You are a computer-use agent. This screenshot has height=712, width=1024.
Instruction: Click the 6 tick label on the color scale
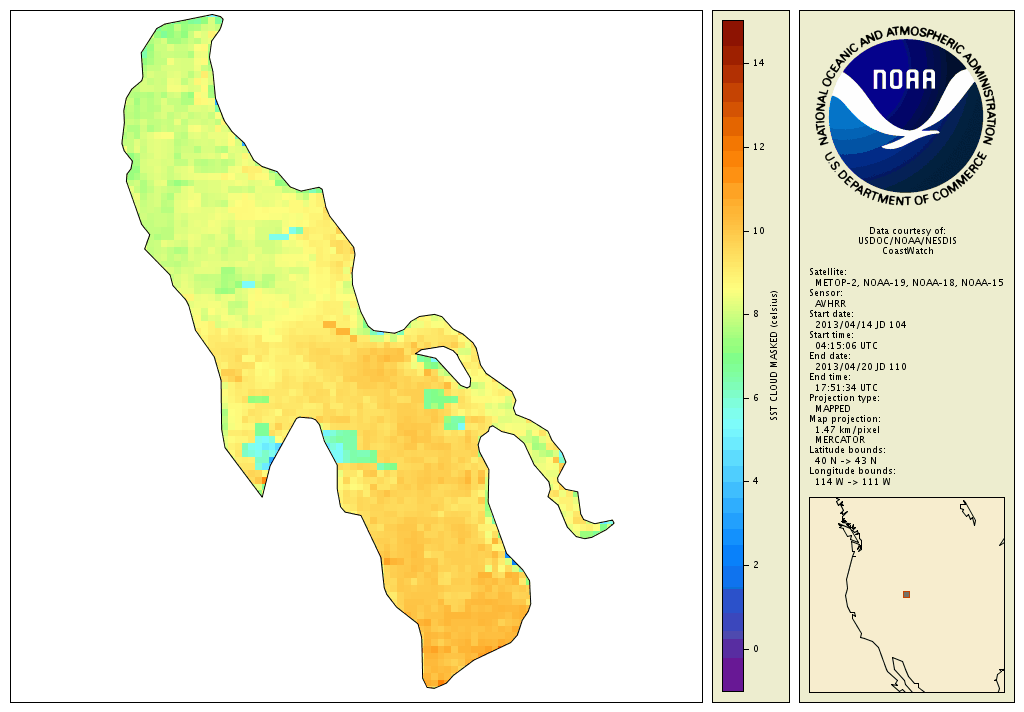coord(756,398)
